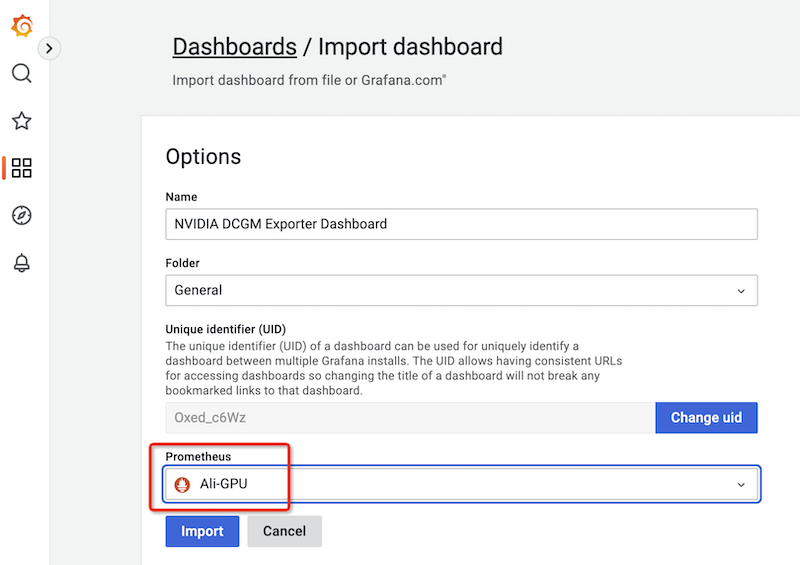Click the Import button

[x=202, y=531]
